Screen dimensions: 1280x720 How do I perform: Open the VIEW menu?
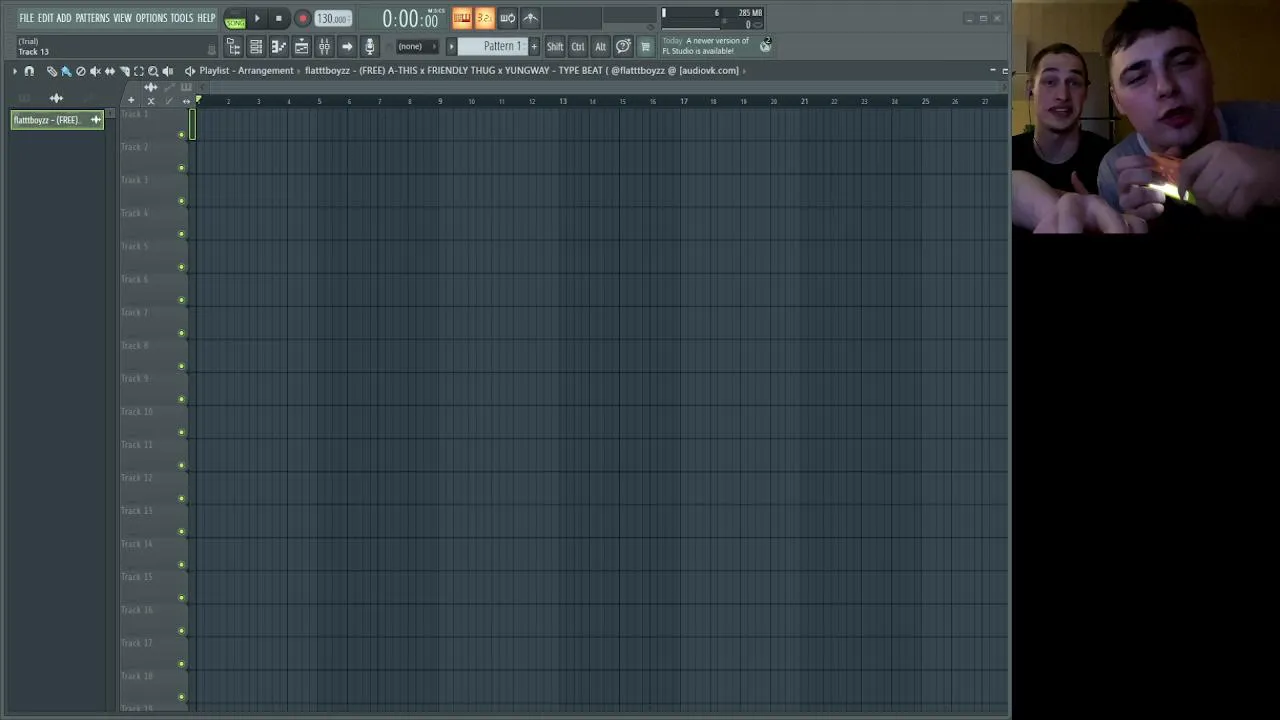(122, 18)
